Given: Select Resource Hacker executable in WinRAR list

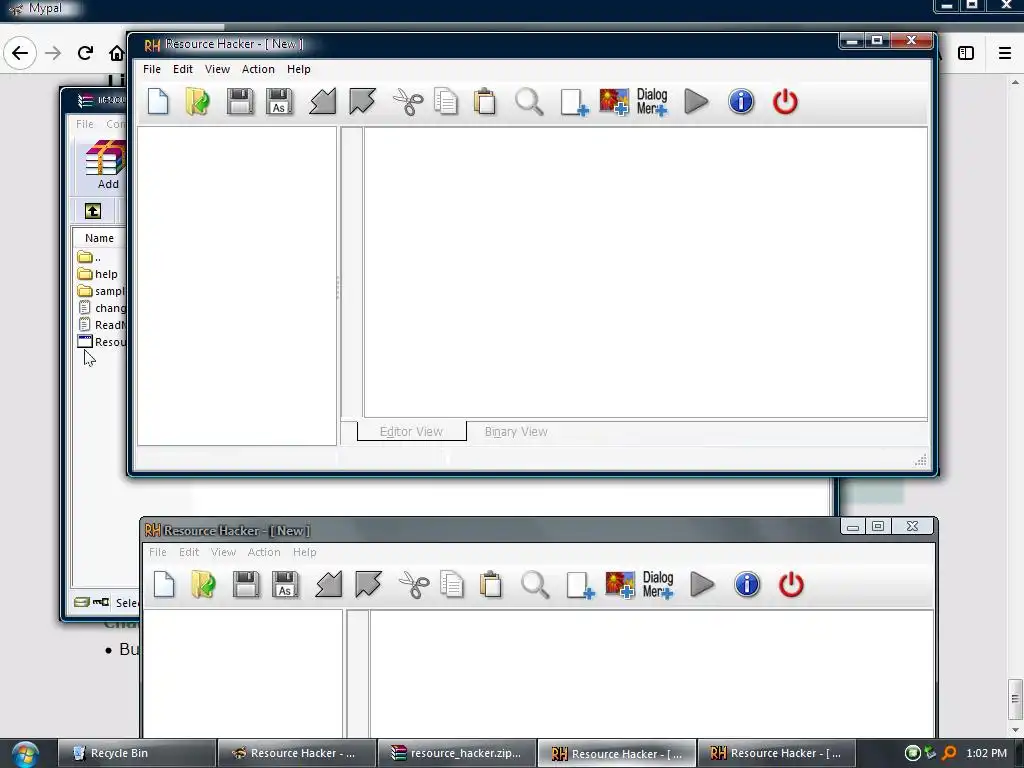Looking at the screenshot, I should click(x=102, y=342).
